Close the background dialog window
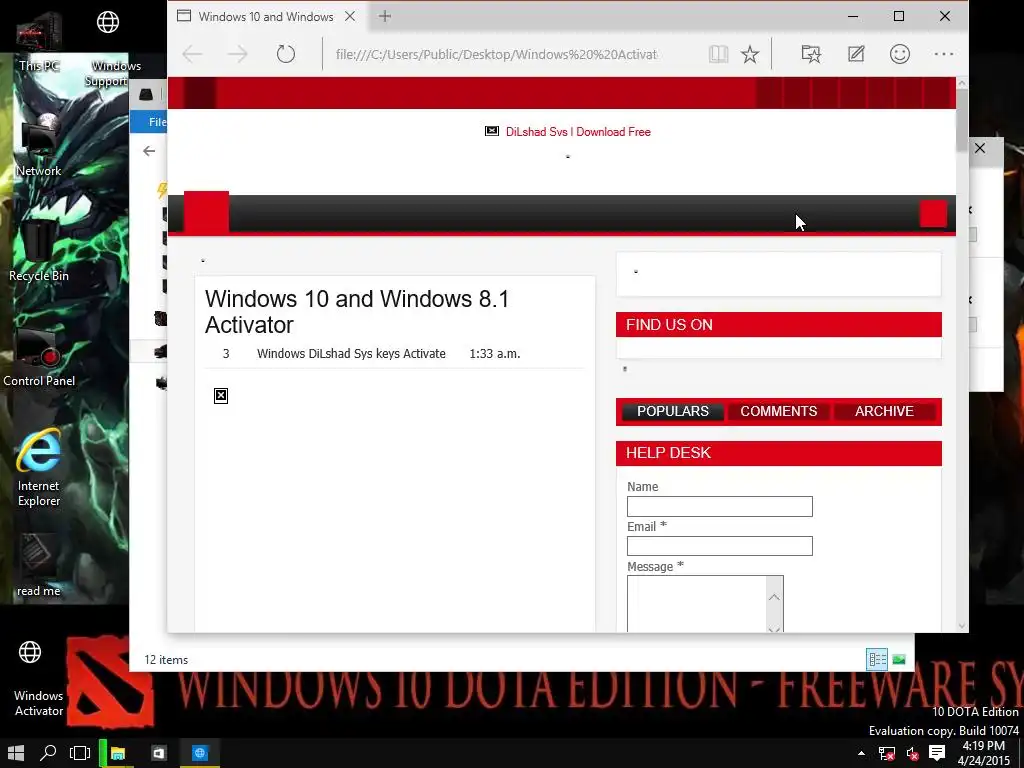The height and width of the screenshot is (768, 1024). (980, 148)
